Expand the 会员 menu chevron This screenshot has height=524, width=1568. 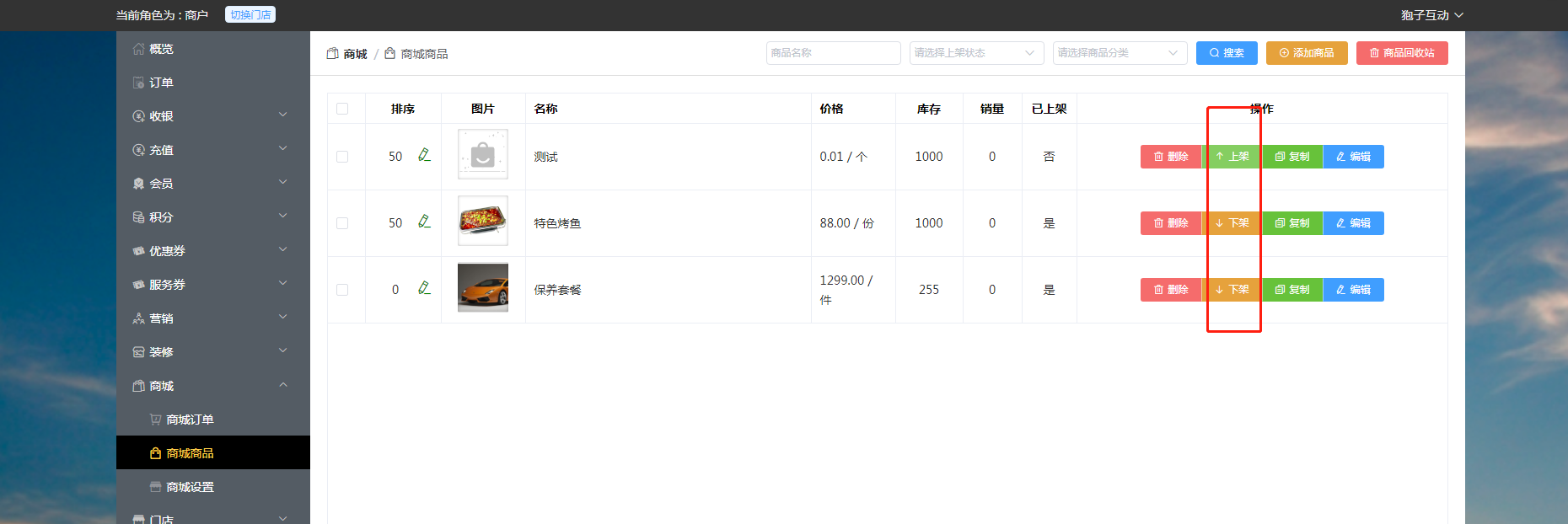[x=283, y=182]
